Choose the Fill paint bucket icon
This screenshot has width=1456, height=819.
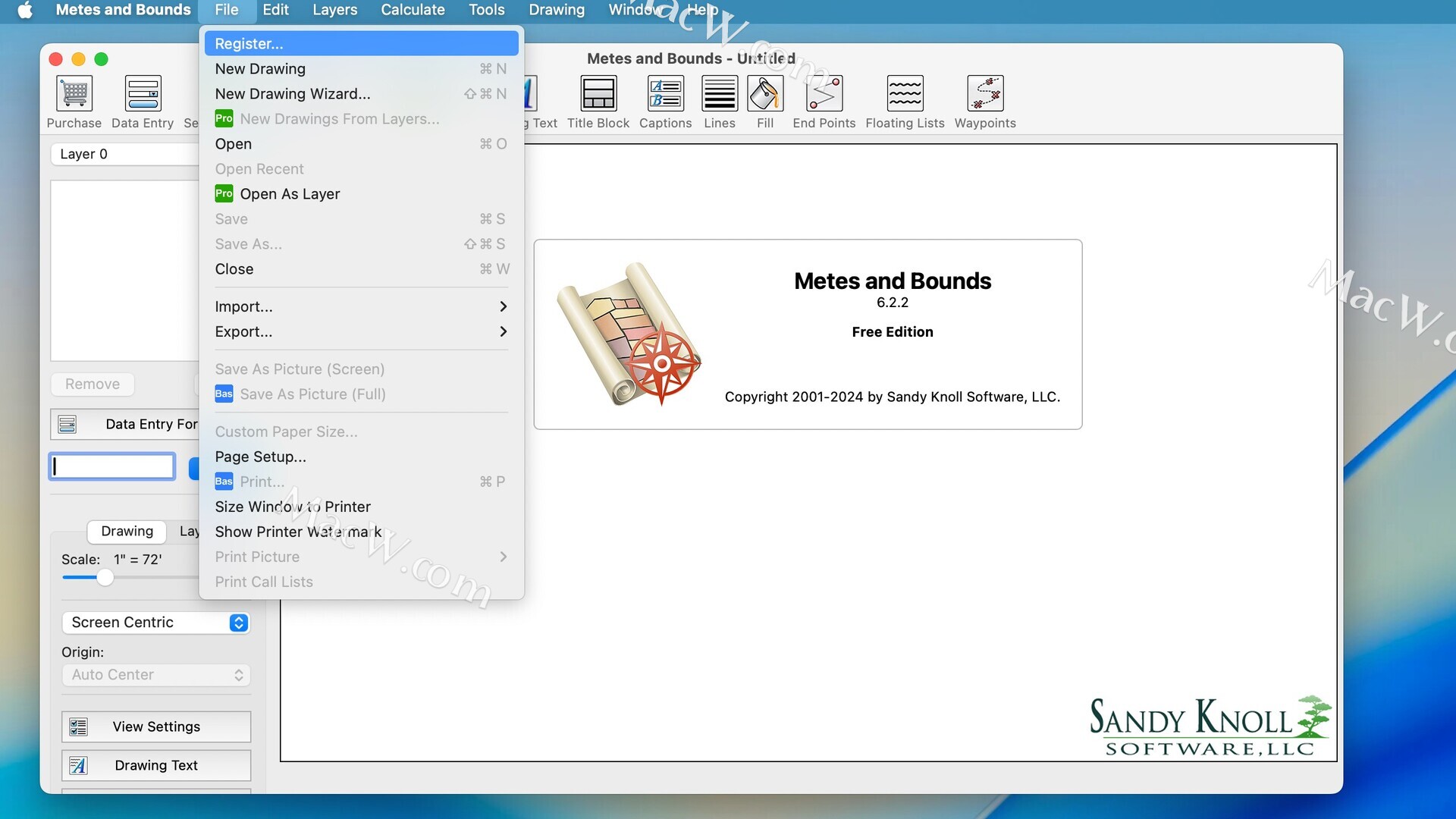click(765, 93)
